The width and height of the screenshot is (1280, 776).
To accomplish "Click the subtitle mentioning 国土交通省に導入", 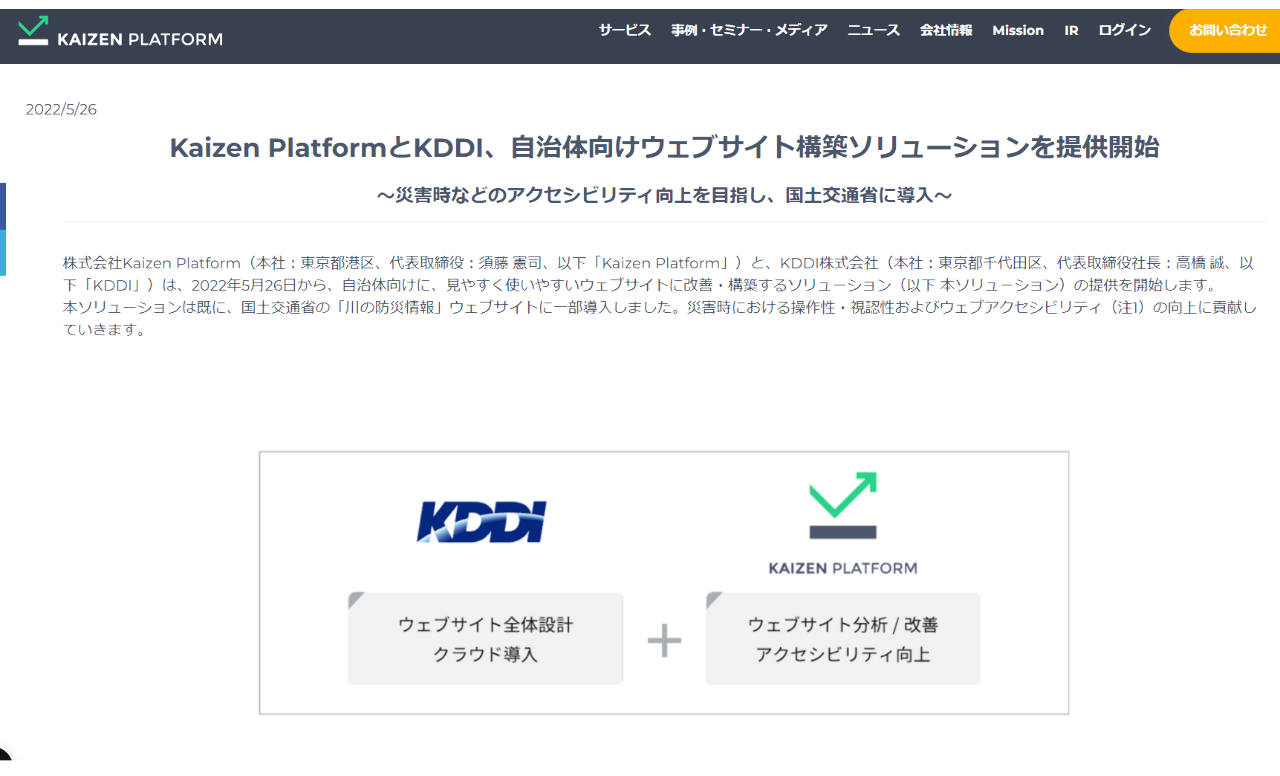I will coord(664,196).
